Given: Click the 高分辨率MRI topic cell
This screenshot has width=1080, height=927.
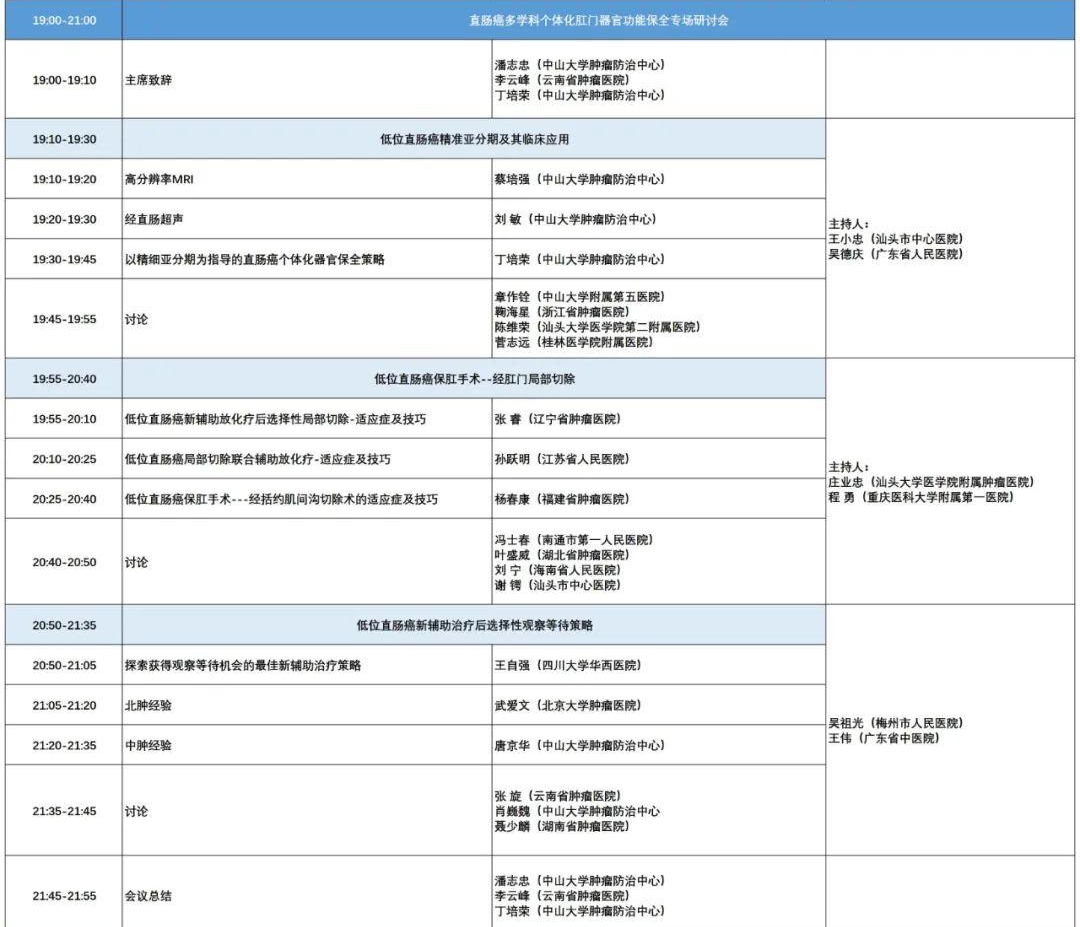Looking at the screenshot, I should tap(307, 179).
